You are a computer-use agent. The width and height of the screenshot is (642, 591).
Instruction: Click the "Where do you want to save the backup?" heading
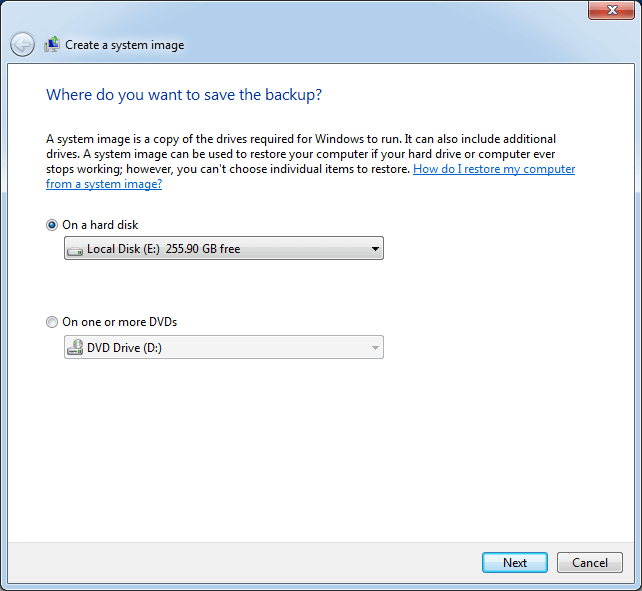coord(184,95)
